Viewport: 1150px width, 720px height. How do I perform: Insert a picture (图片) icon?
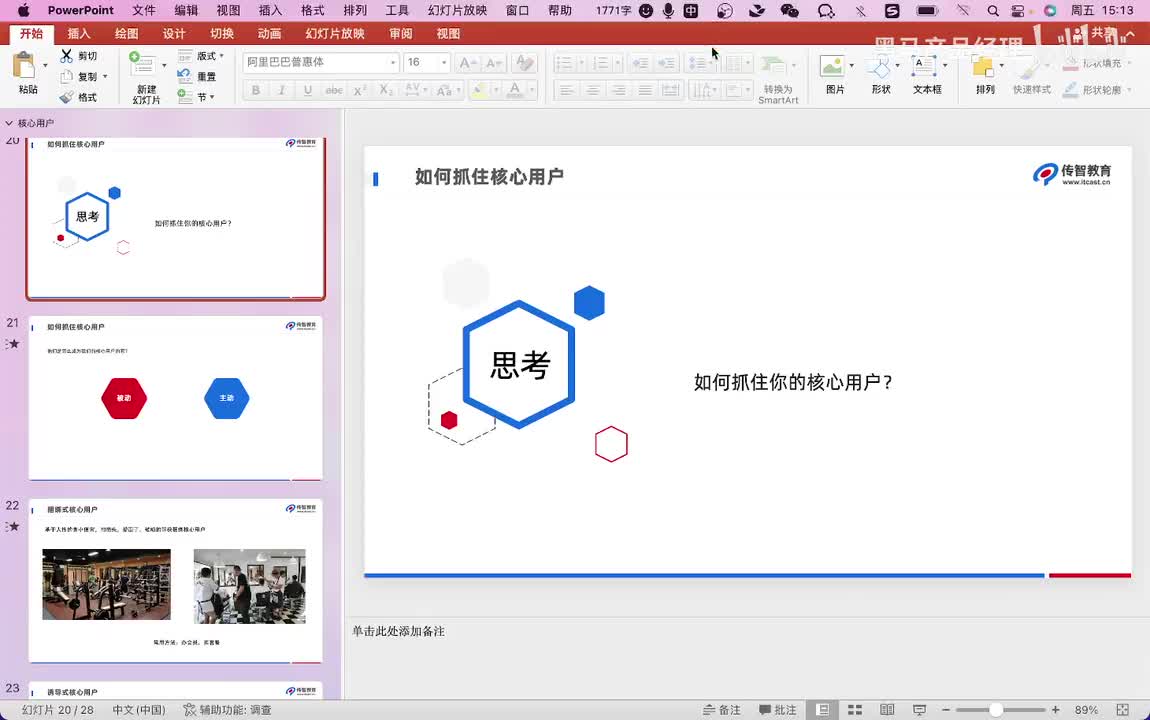tap(832, 66)
